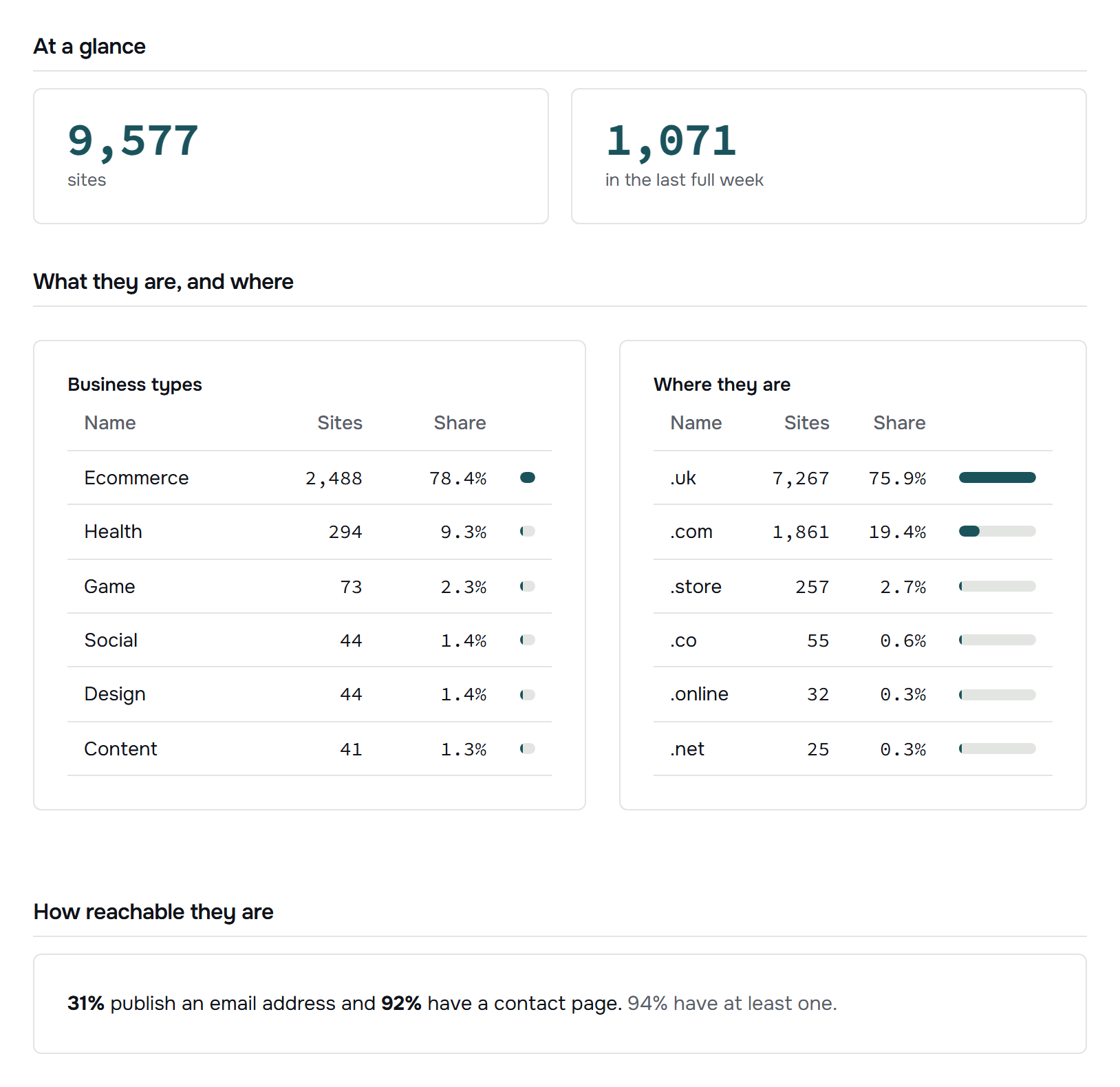Click .net sites count 25
The image size is (1120, 1087).
(x=818, y=749)
